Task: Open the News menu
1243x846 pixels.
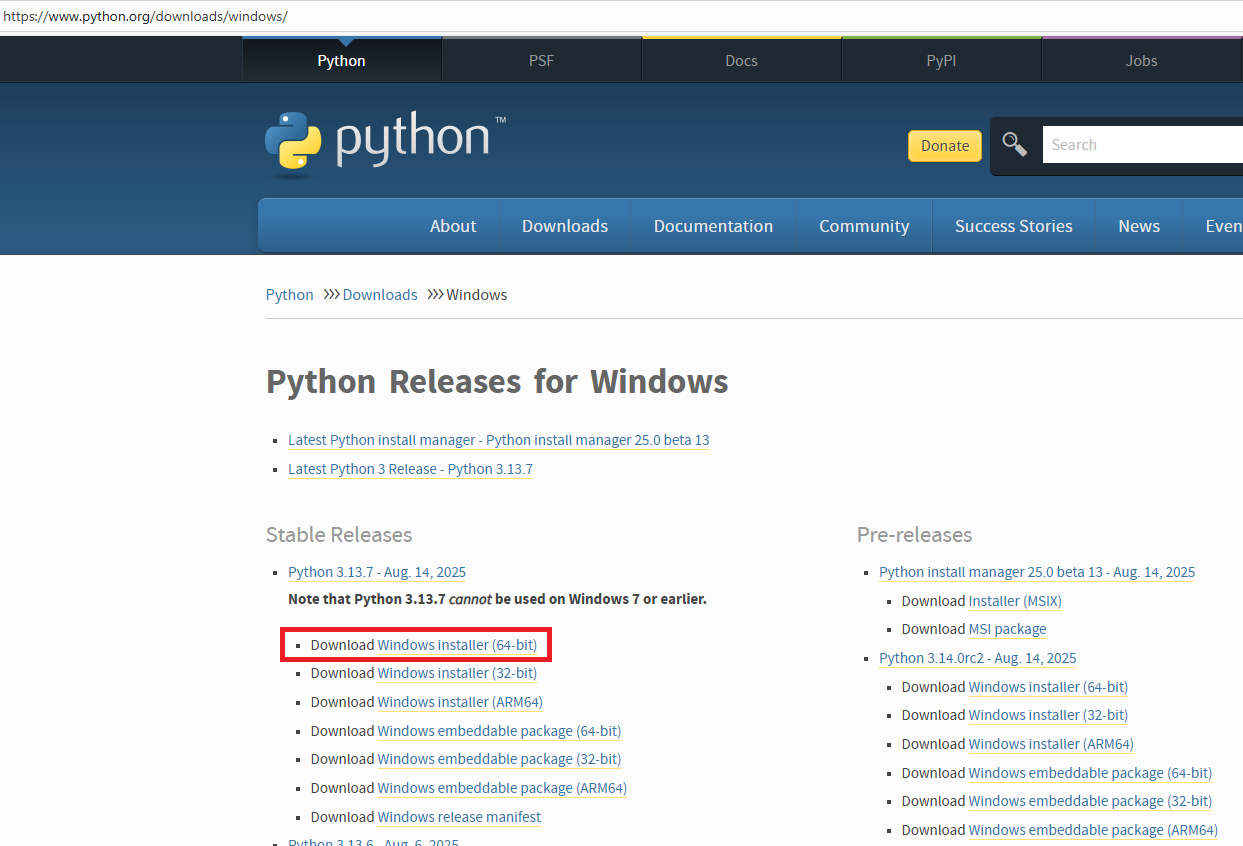Action: point(1139,226)
